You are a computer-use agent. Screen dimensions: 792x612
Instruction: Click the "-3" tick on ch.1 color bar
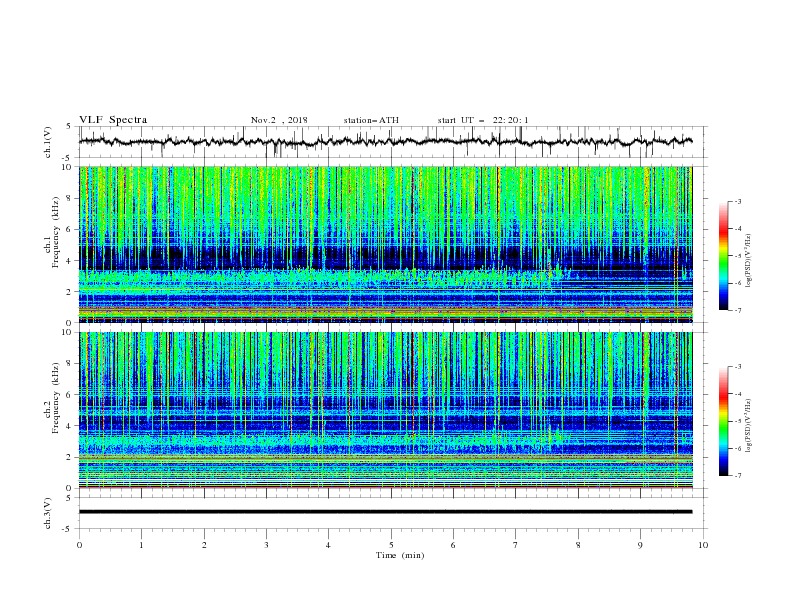click(x=737, y=201)
